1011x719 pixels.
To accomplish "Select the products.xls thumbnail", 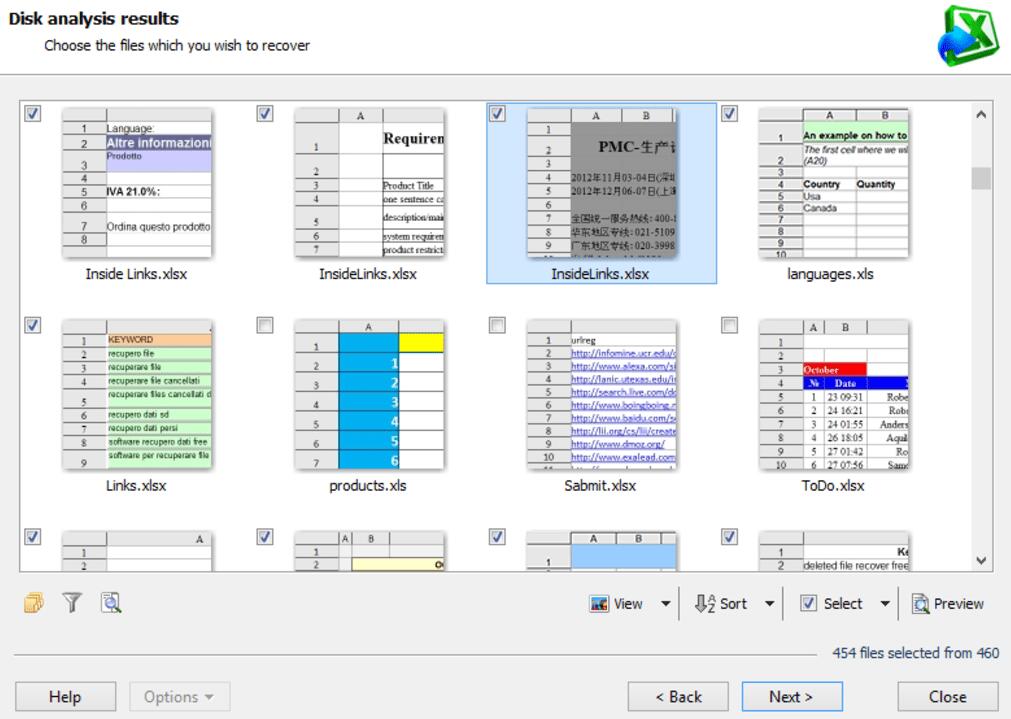I will tap(369, 395).
